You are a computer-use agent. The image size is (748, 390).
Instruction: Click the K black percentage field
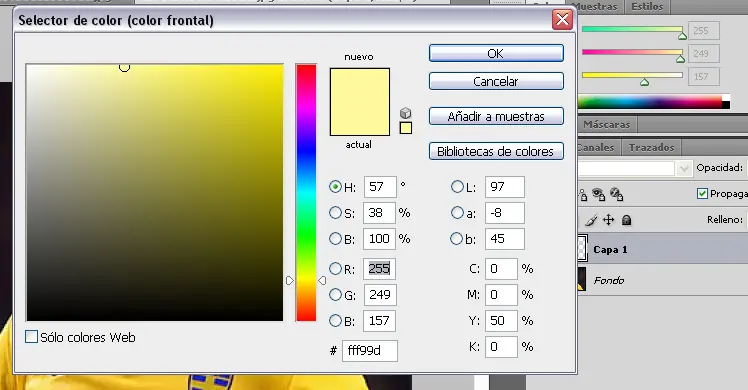pyautogui.click(x=501, y=347)
